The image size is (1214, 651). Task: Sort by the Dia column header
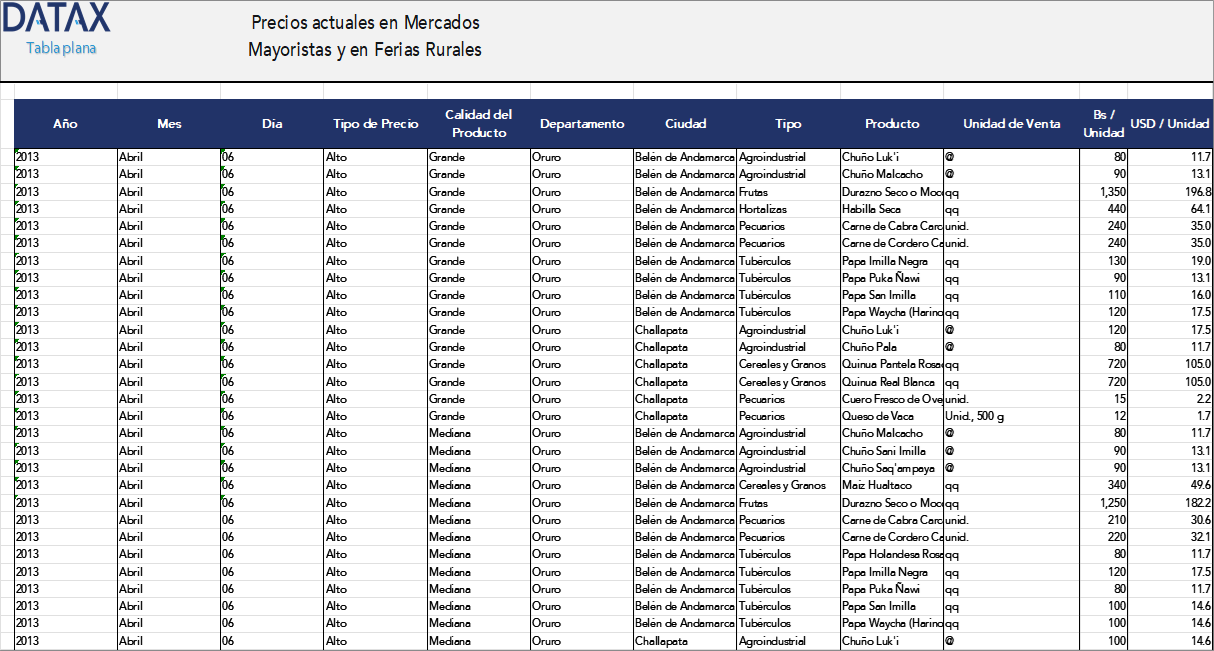click(270, 124)
